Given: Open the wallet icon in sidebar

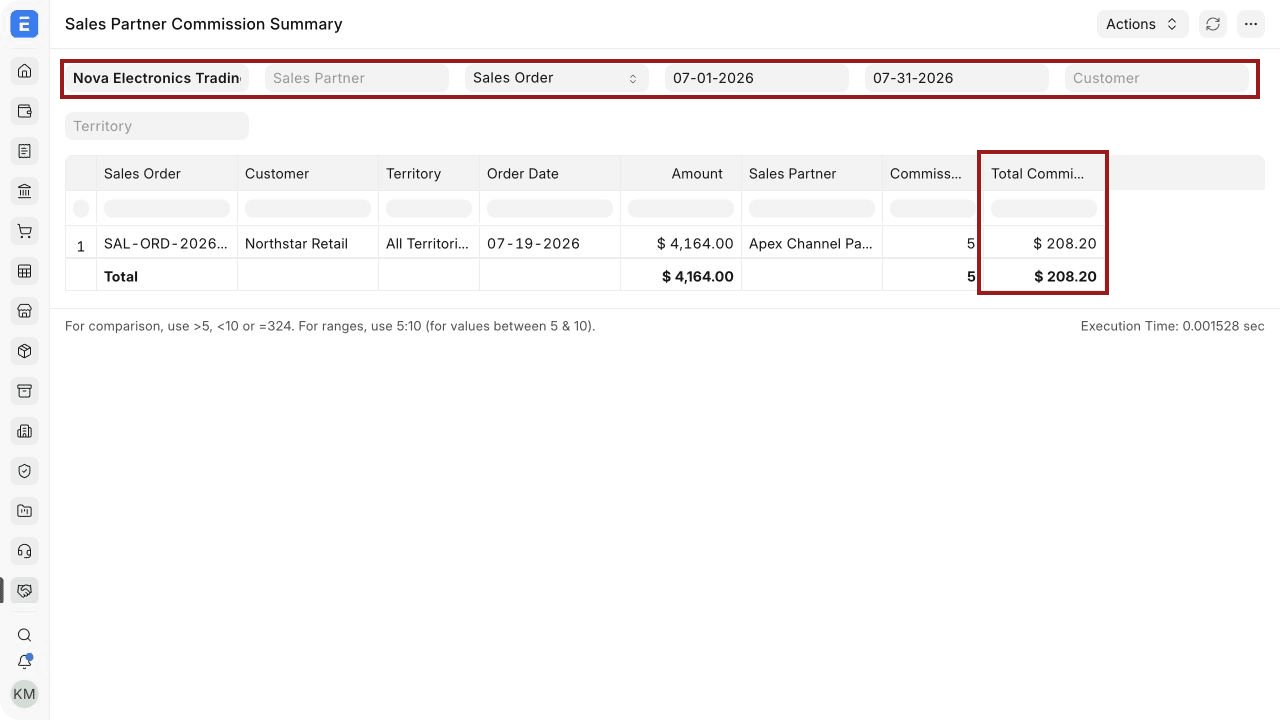Looking at the screenshot, I should coord(25,111).
